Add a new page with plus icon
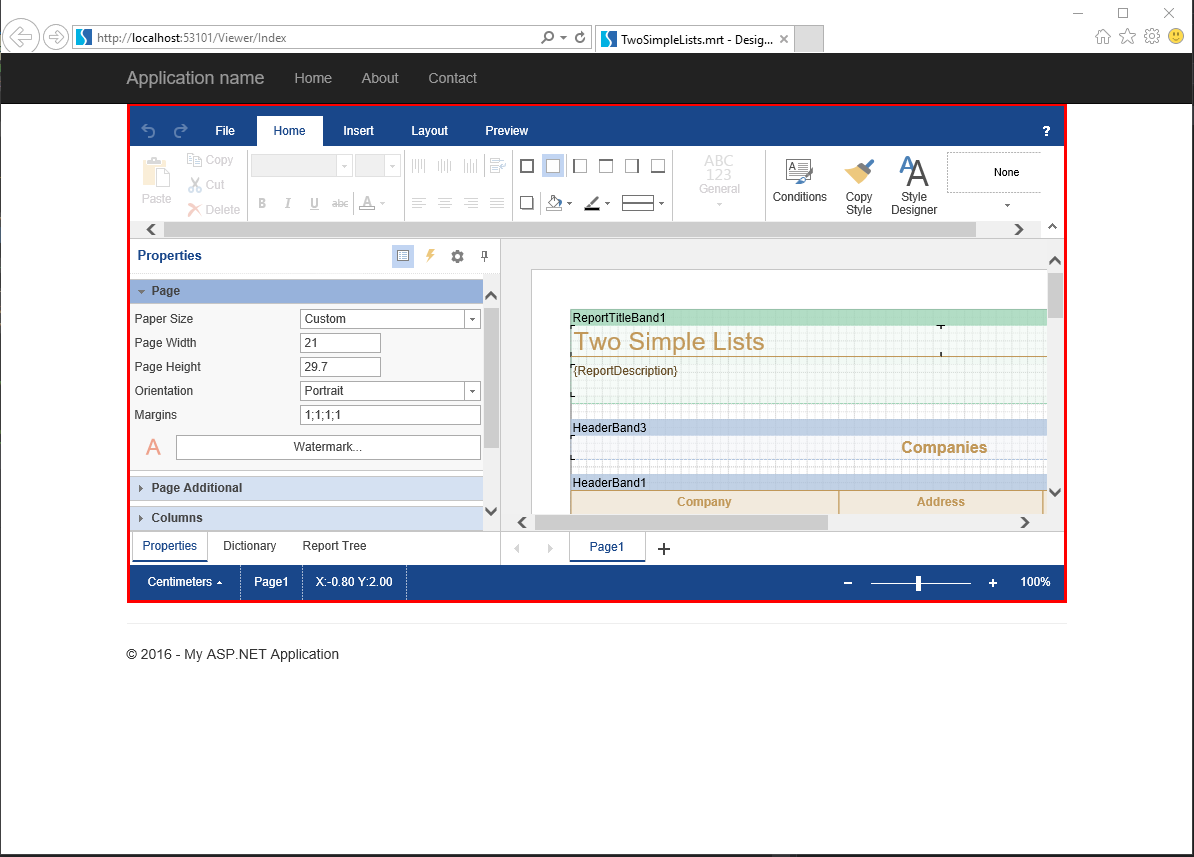Image resolution: width=1194 pixels, height=857 pixels. pyautogui.click(x=664, y=548)
